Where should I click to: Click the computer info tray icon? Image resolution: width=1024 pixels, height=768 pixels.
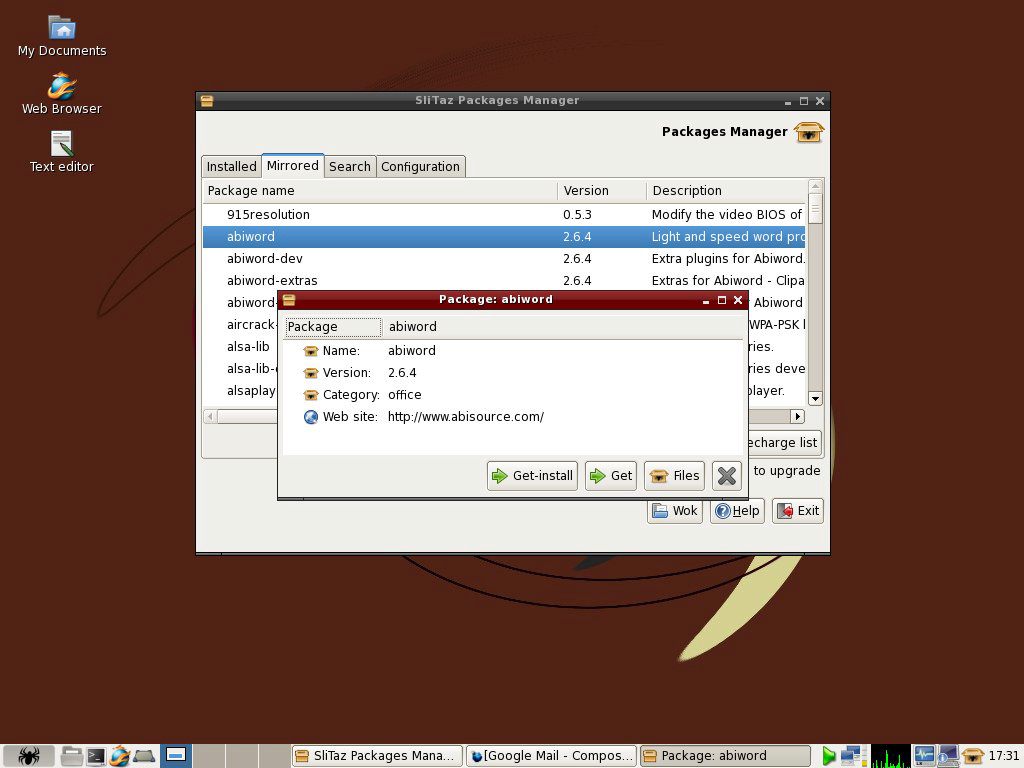pyautogui.click(x=948, y=756)
